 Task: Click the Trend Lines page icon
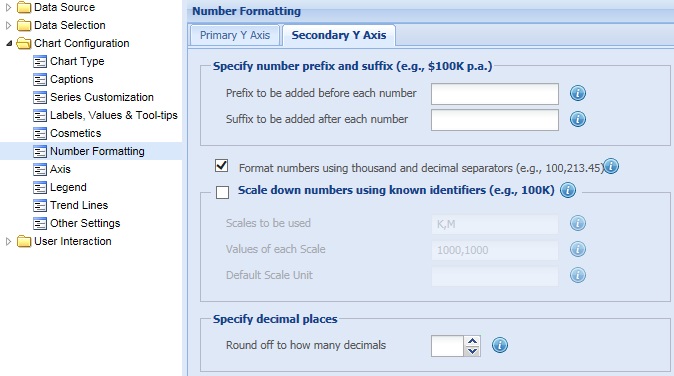(40, 206)
